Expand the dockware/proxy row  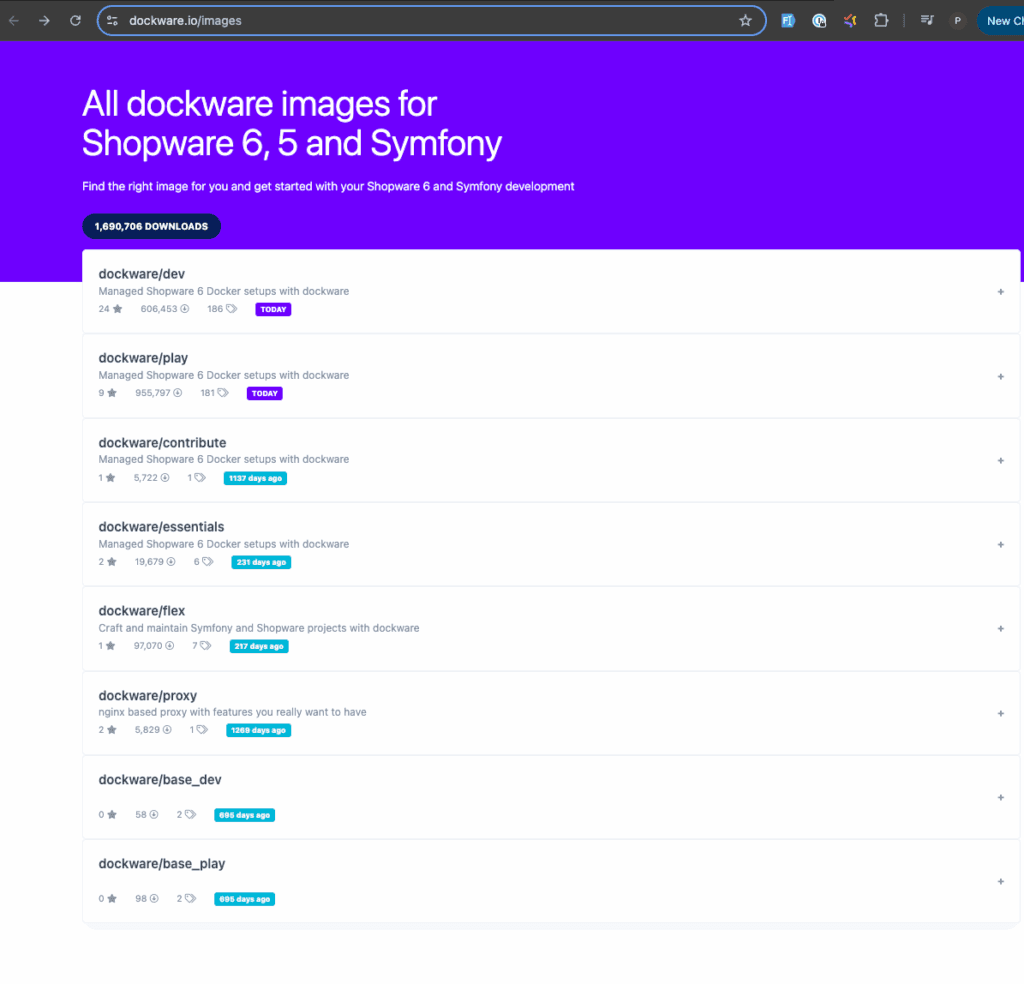pos(1000,714)
